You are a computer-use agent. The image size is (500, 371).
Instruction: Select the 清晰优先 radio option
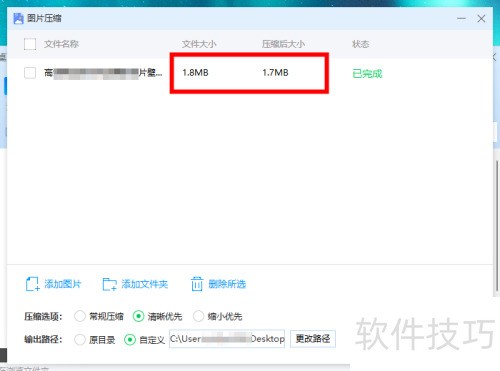138,316
